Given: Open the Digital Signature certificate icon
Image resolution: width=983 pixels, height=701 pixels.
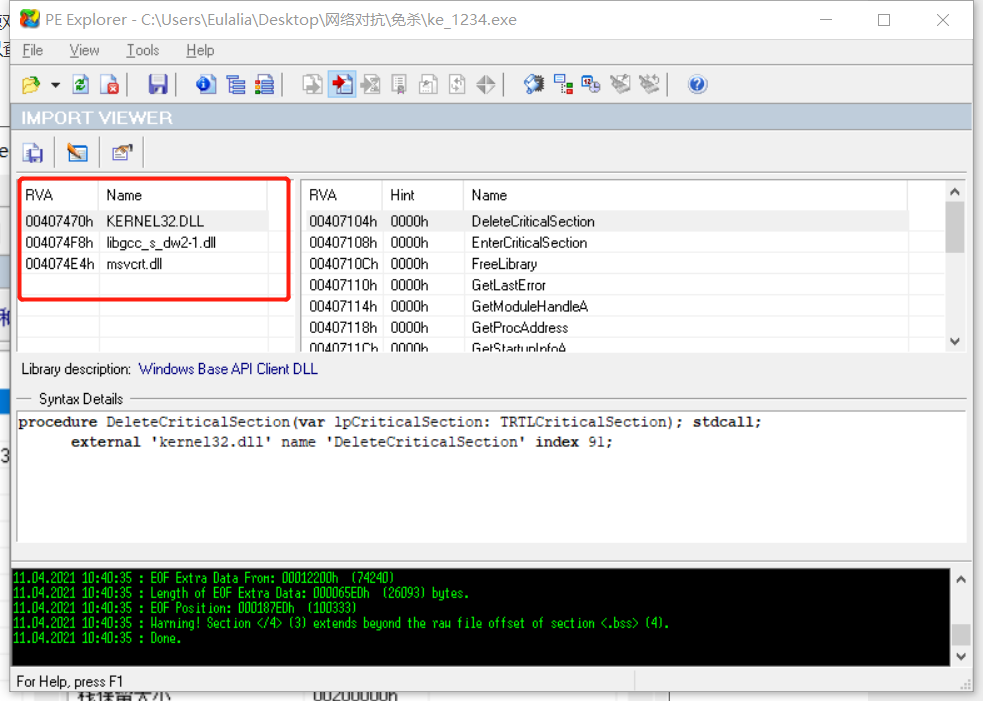Looking at the screenshot, I should click(399, 85).
